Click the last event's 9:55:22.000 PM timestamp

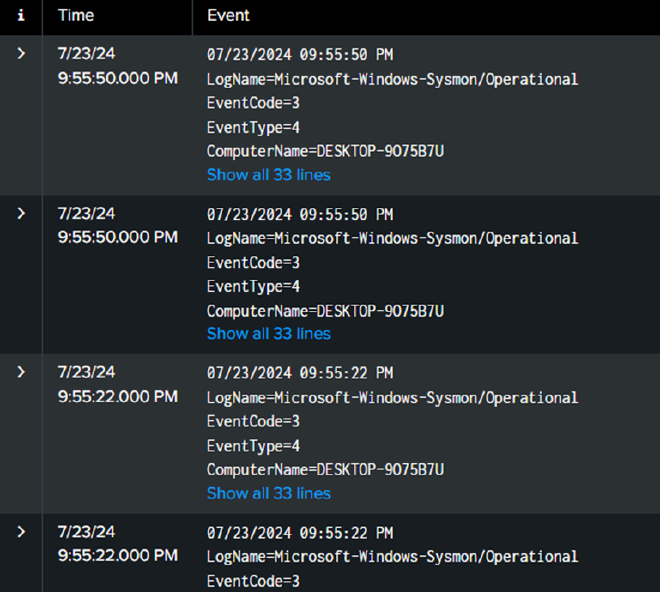(x=118, y=555)
